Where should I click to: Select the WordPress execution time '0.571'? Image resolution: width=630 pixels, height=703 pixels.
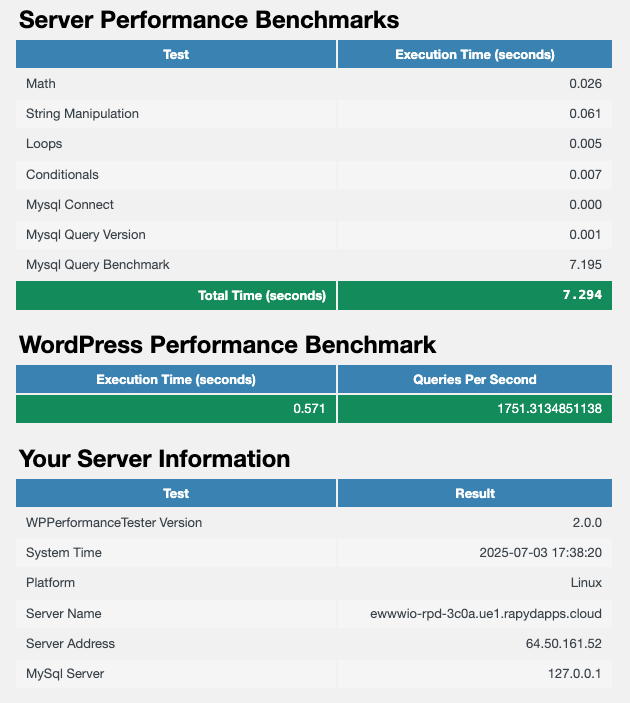click(309, 408)
